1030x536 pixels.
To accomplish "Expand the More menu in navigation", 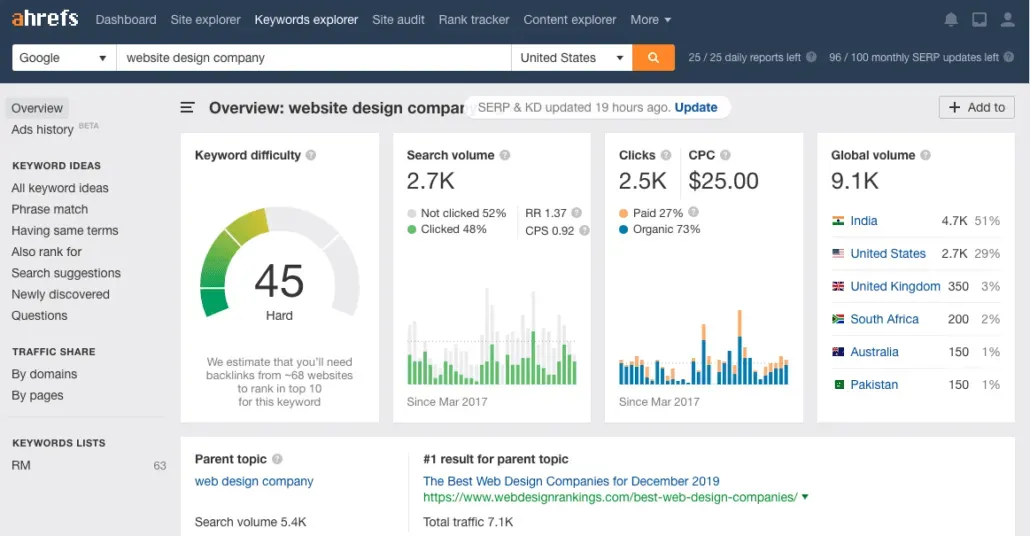I will [x=651, y=20].
